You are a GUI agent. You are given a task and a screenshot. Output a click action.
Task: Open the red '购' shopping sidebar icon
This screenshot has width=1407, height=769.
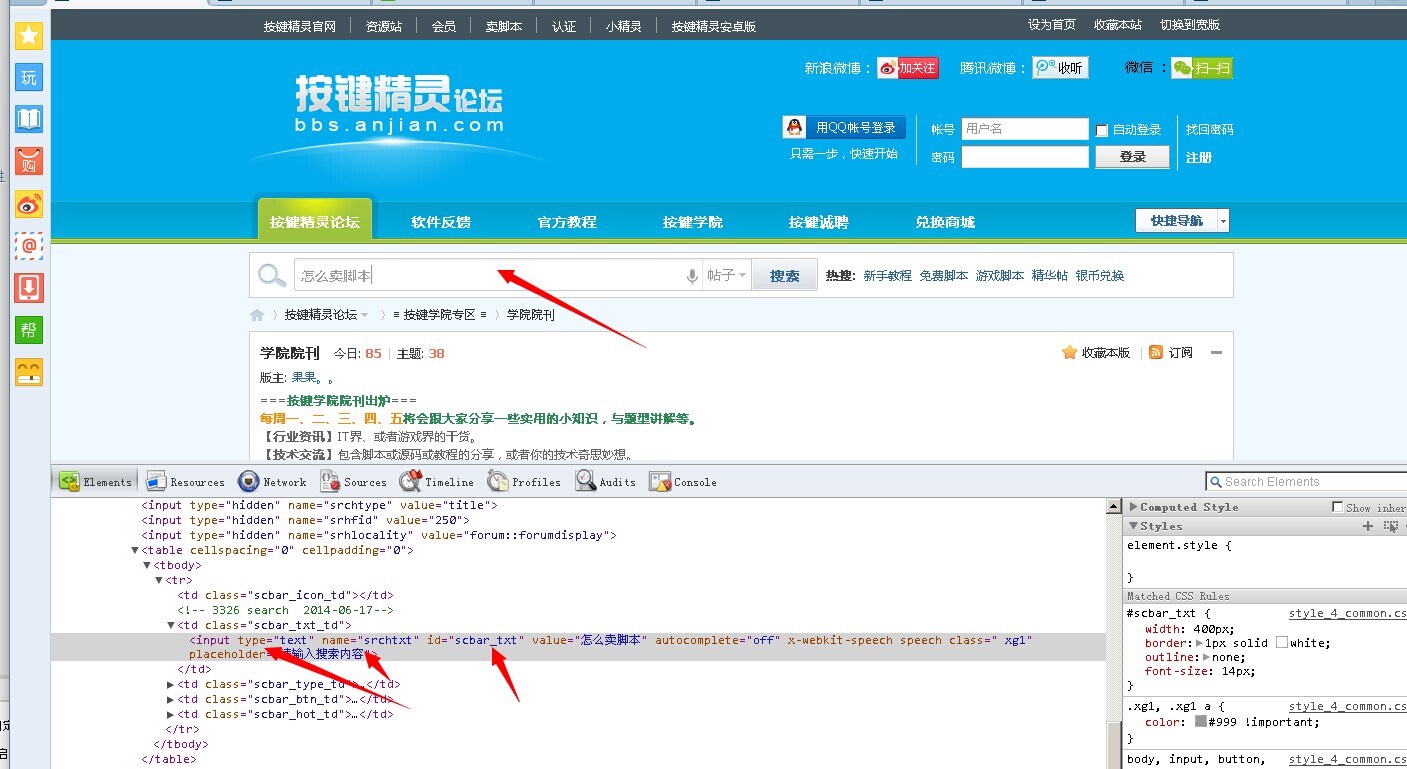coord(29,162)
